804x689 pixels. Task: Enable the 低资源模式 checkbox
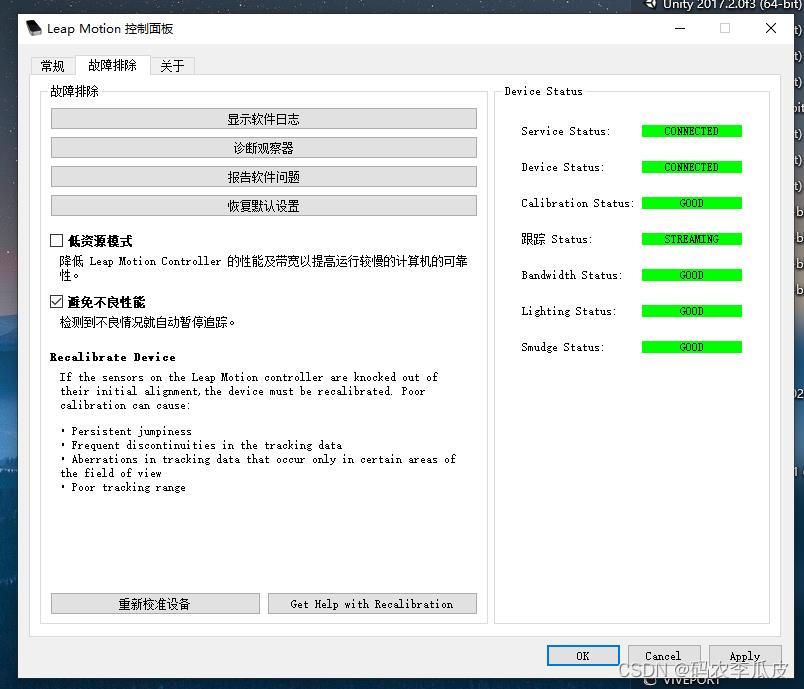[56, 240]
